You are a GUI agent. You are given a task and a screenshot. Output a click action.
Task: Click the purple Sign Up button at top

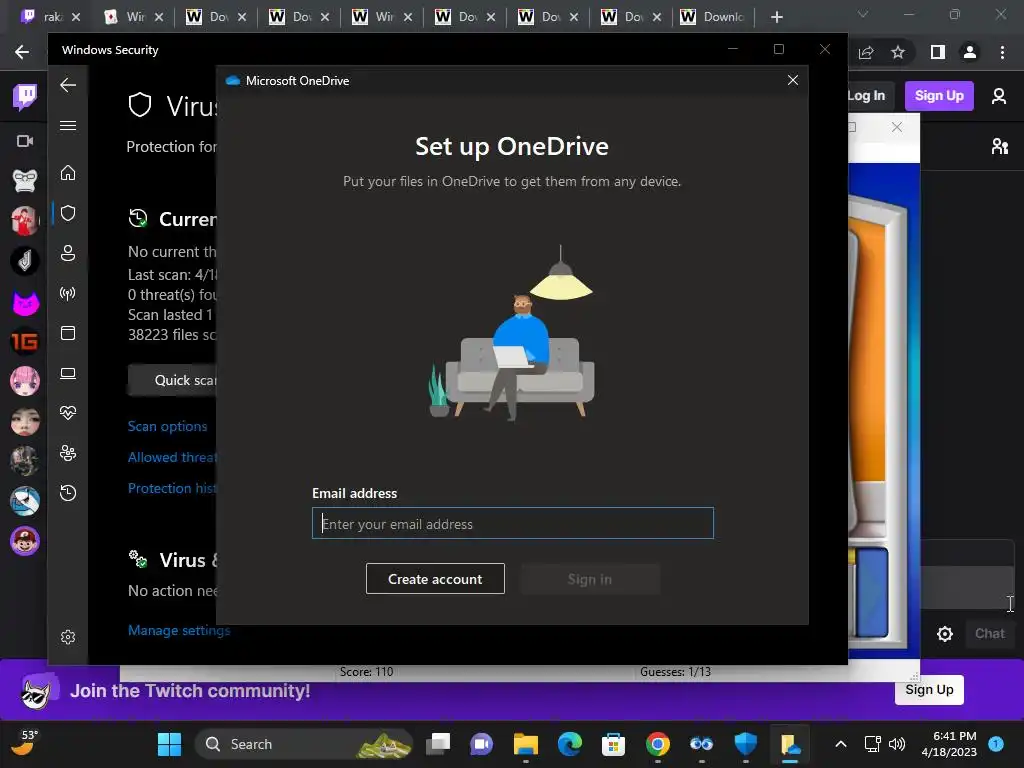tap(939, 96)
